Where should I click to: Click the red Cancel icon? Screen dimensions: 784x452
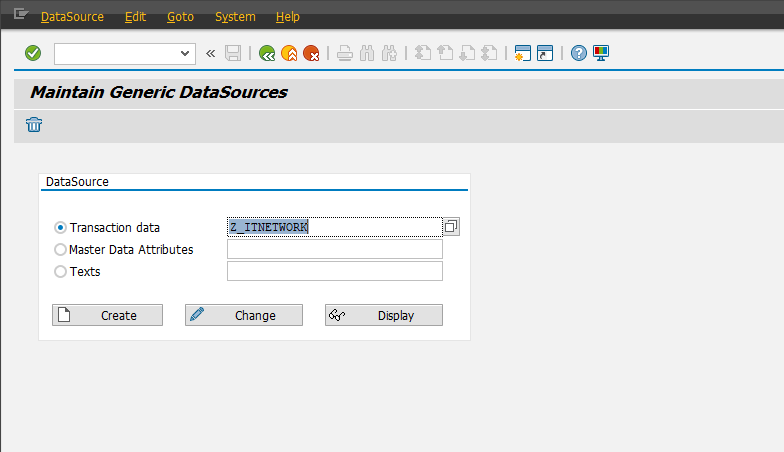tap(312, 53)
